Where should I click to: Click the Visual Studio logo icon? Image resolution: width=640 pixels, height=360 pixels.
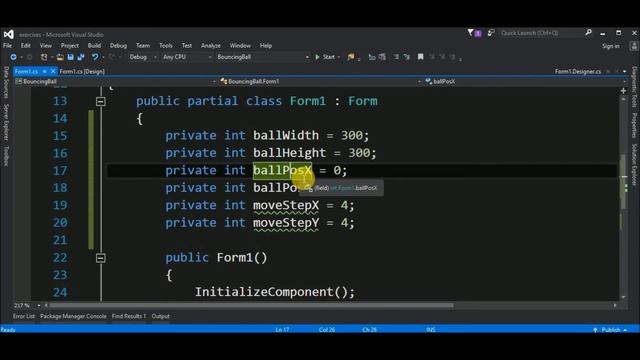tap(8, 35)
